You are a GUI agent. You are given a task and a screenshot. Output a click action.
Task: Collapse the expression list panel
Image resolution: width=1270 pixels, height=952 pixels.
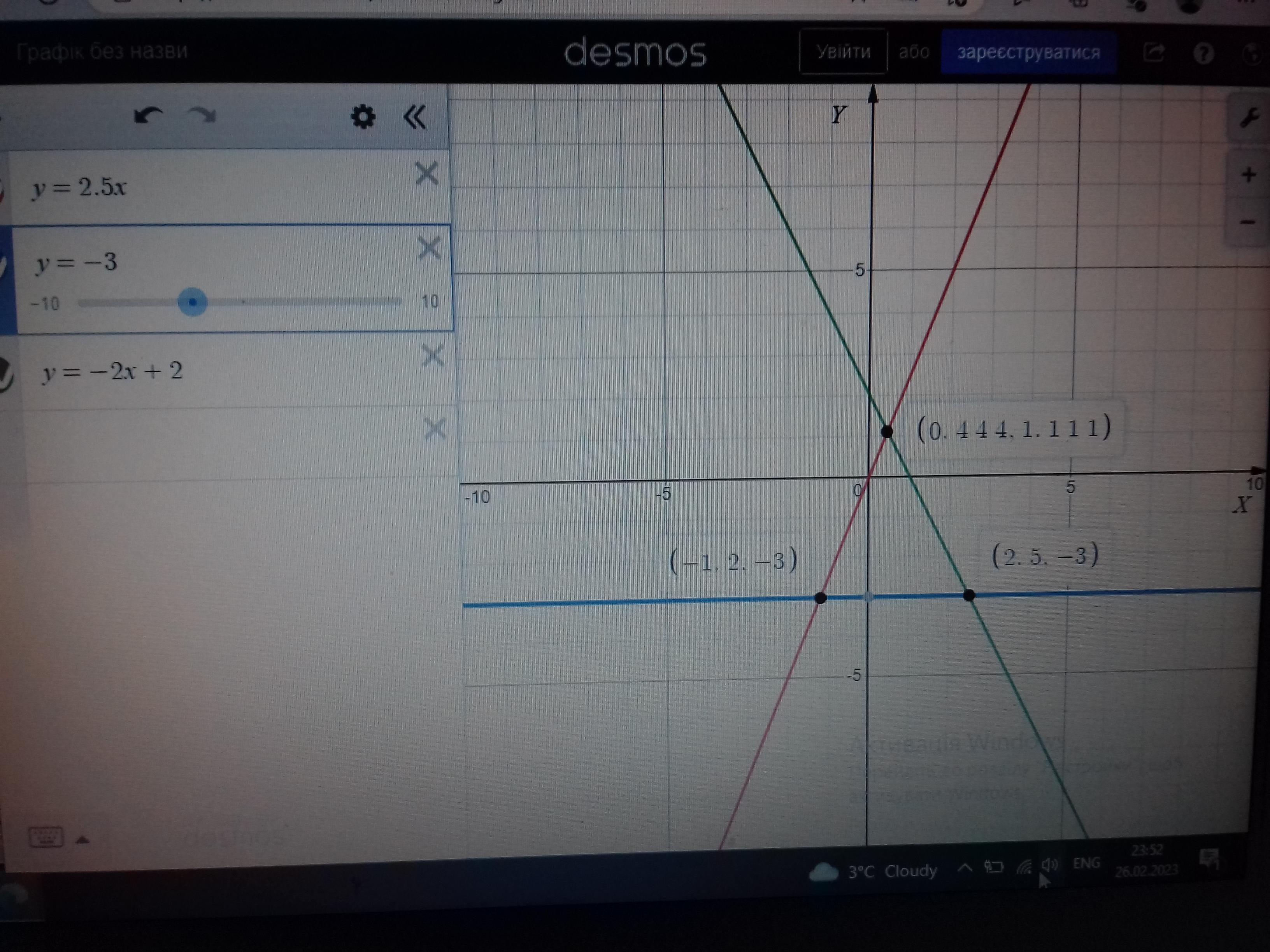[414, 117]
